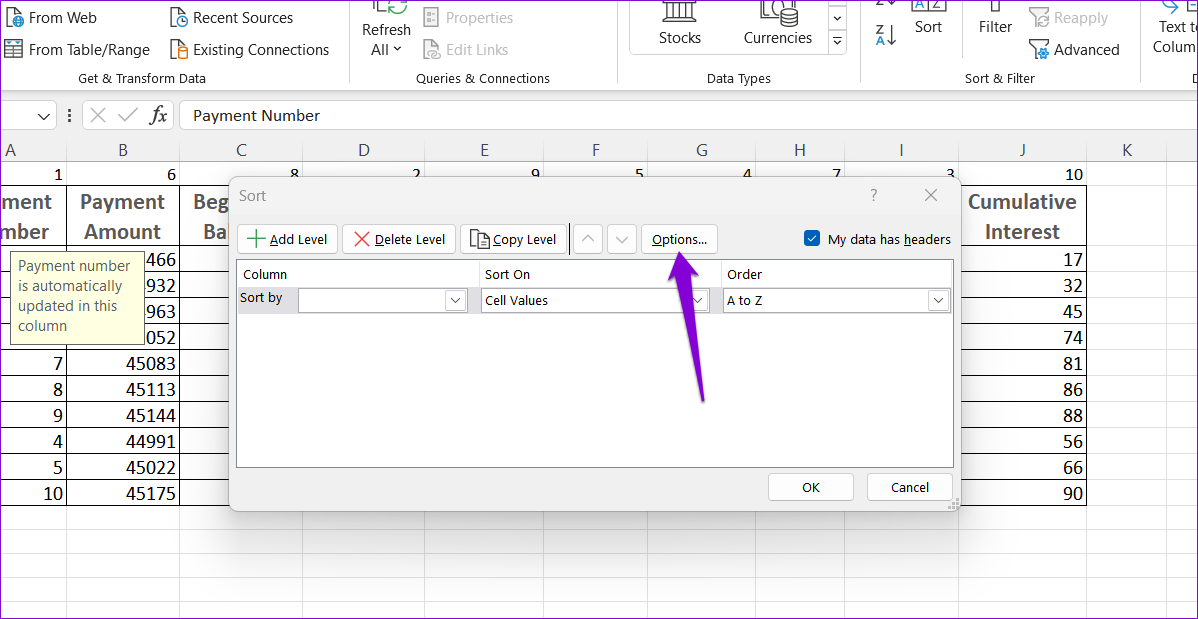Open Sort dialog help question mark
The image size is (1198, 619).
pyautogui.click(x=873, y=196)
